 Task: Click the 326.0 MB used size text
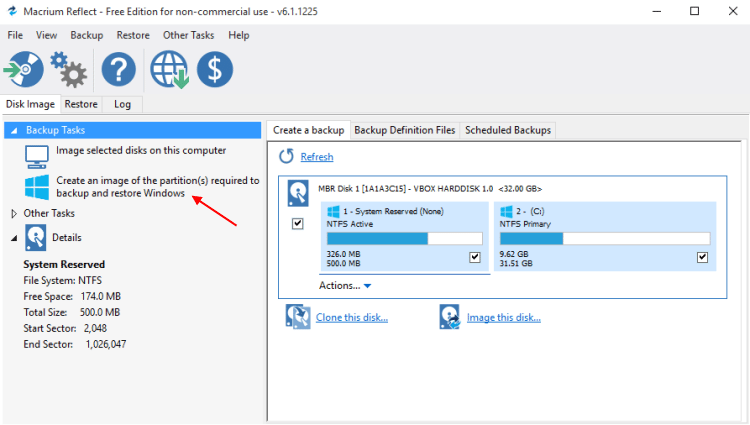pyautogui.click(x=343, y=254)
